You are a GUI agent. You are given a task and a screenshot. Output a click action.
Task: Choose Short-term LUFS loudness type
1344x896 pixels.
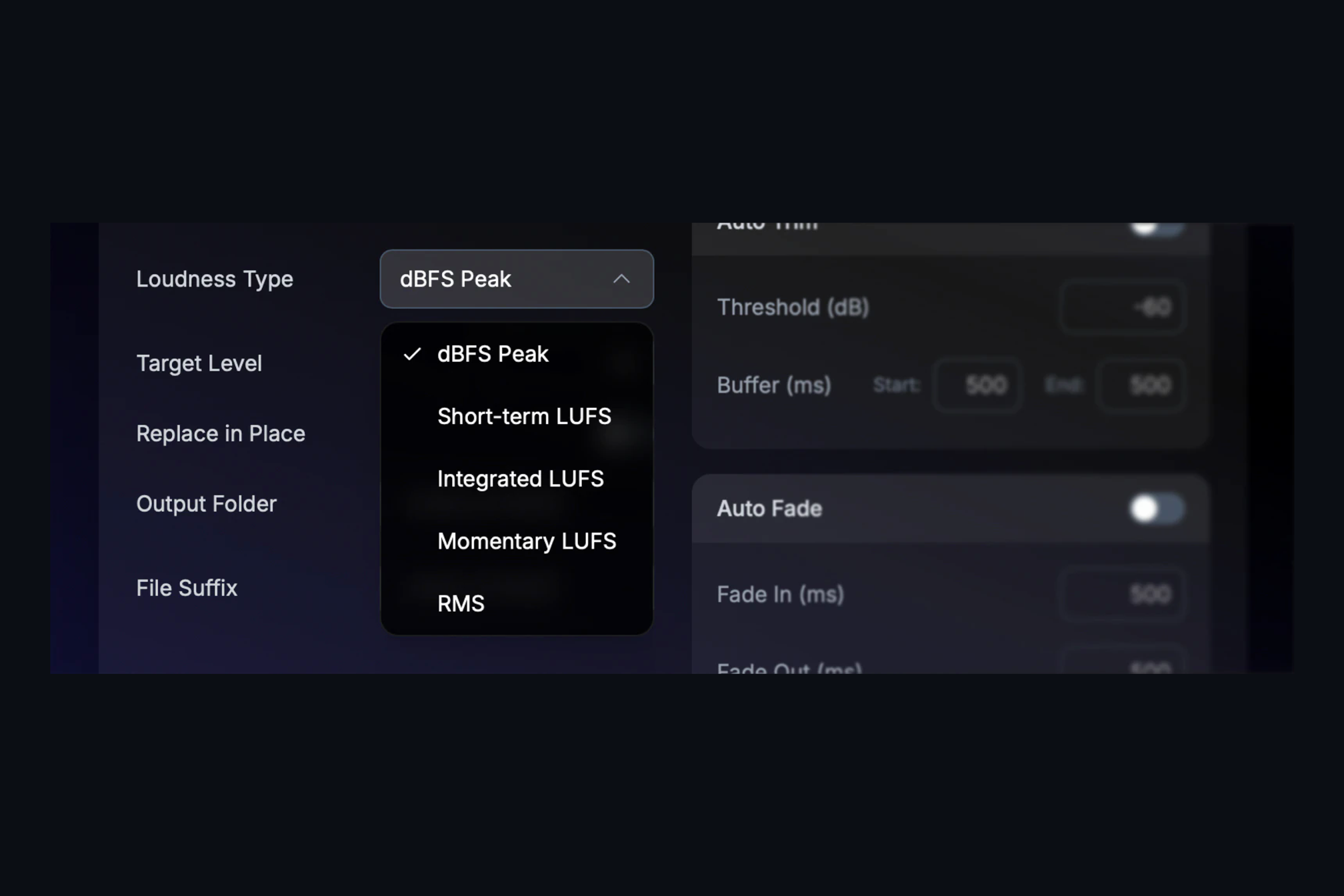[x=517, y=417]
